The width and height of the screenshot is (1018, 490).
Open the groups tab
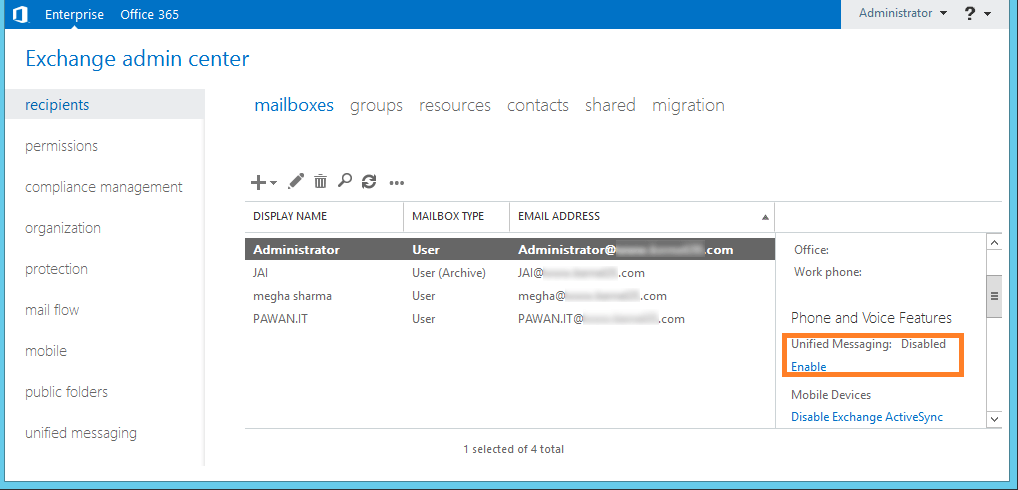click(x=377, y=105)
